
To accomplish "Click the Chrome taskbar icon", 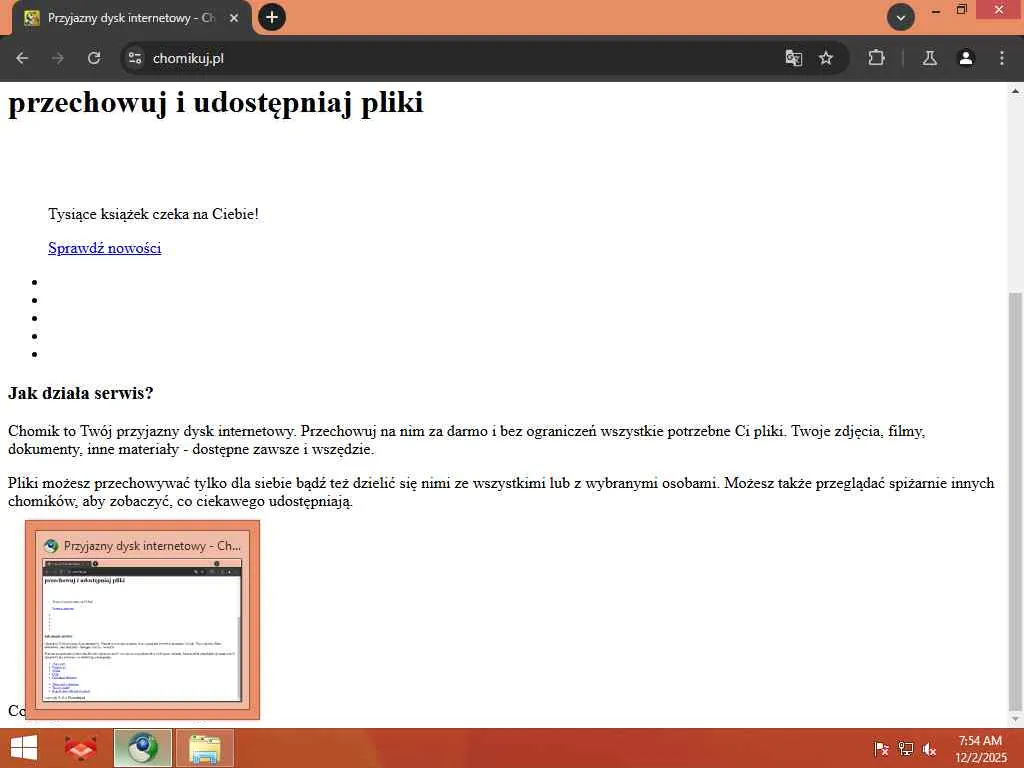I will [x=143, y=748].
